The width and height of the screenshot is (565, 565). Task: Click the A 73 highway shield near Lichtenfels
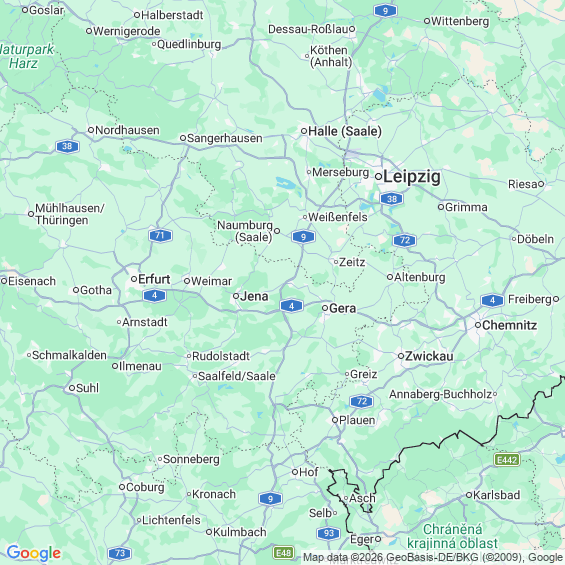pyautogui.click(x=120, y=553)
